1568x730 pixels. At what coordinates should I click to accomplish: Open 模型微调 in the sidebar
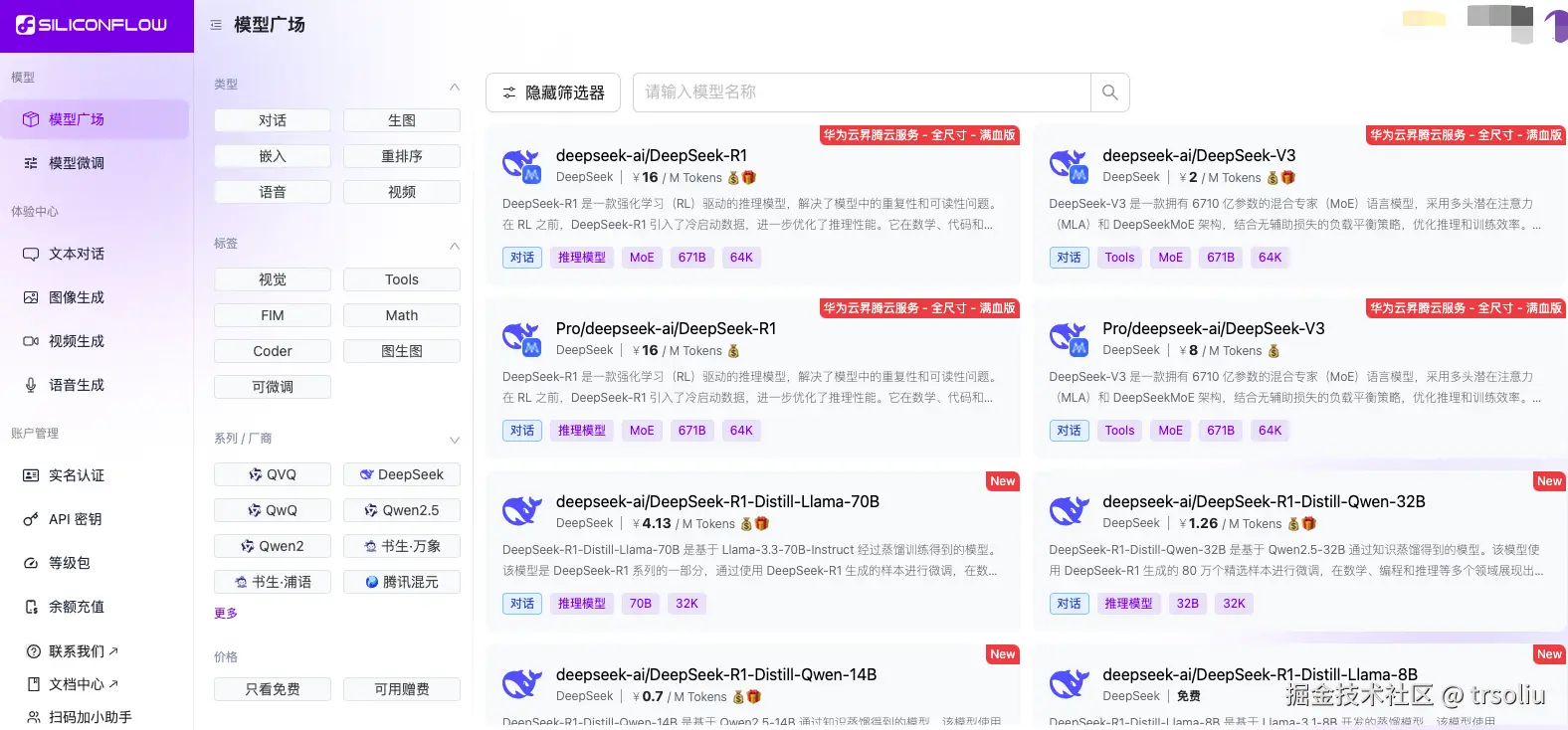pyautogui.click(x=77, y=163)
